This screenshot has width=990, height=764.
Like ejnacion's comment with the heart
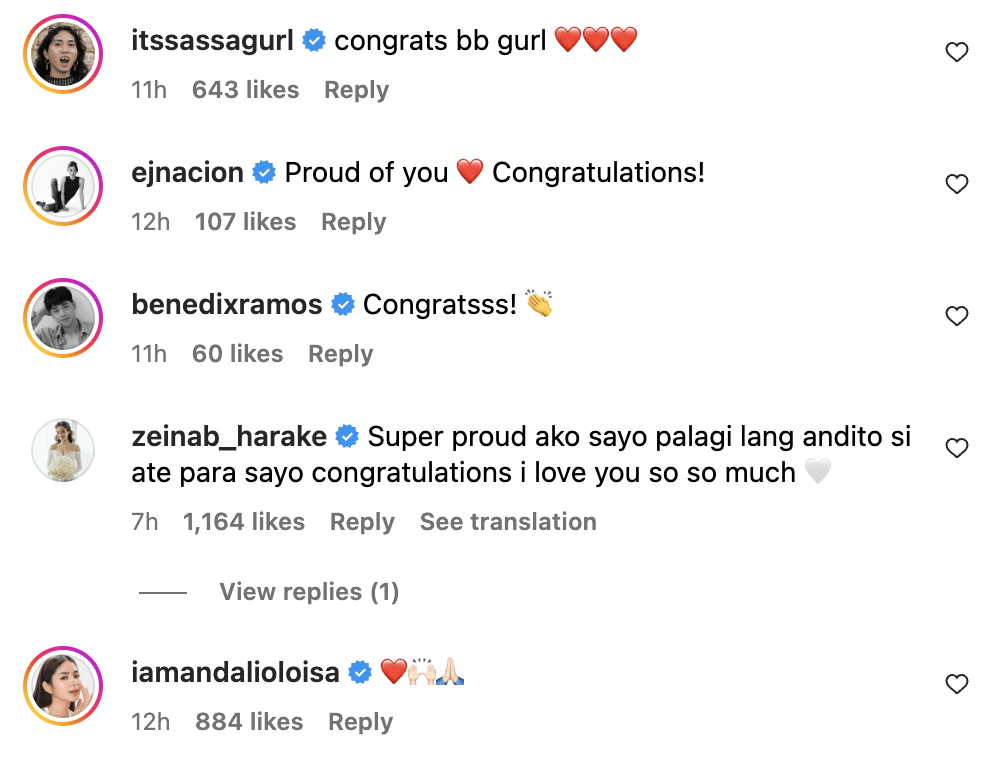(x=957, y=184)
